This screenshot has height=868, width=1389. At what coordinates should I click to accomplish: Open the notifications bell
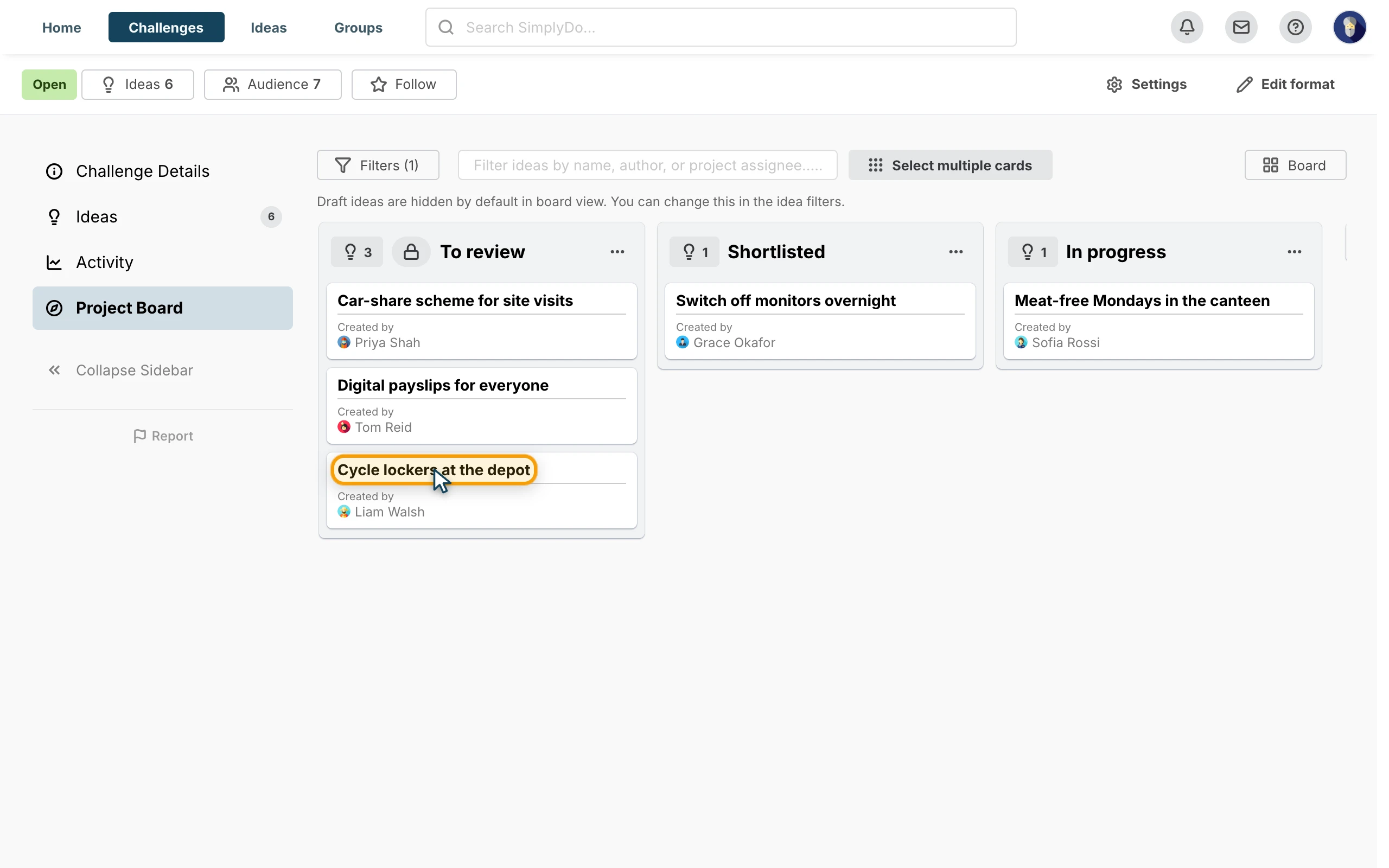(x=1187, y=27)
